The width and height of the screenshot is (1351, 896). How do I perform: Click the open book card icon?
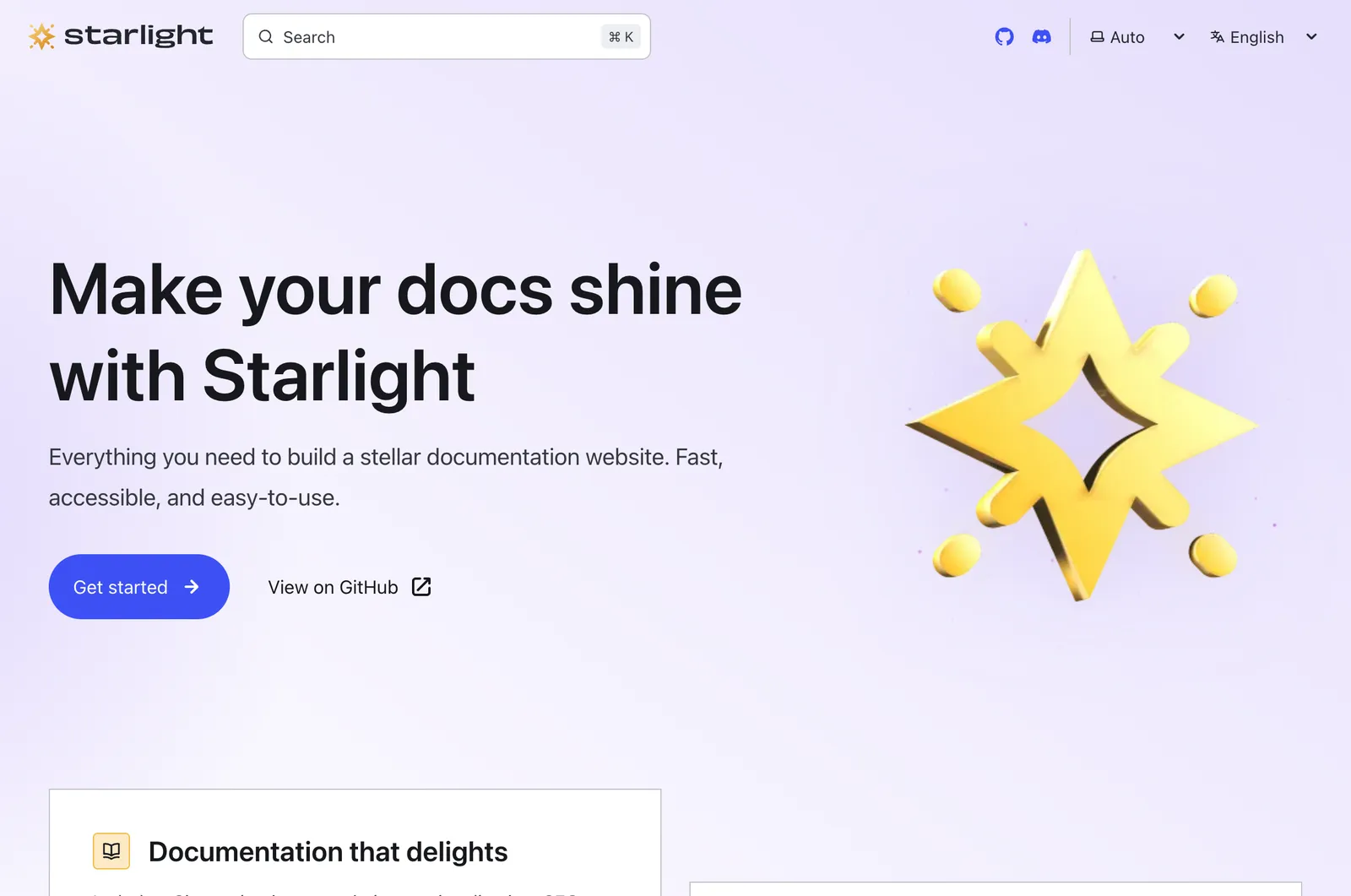tap(111, 850)
